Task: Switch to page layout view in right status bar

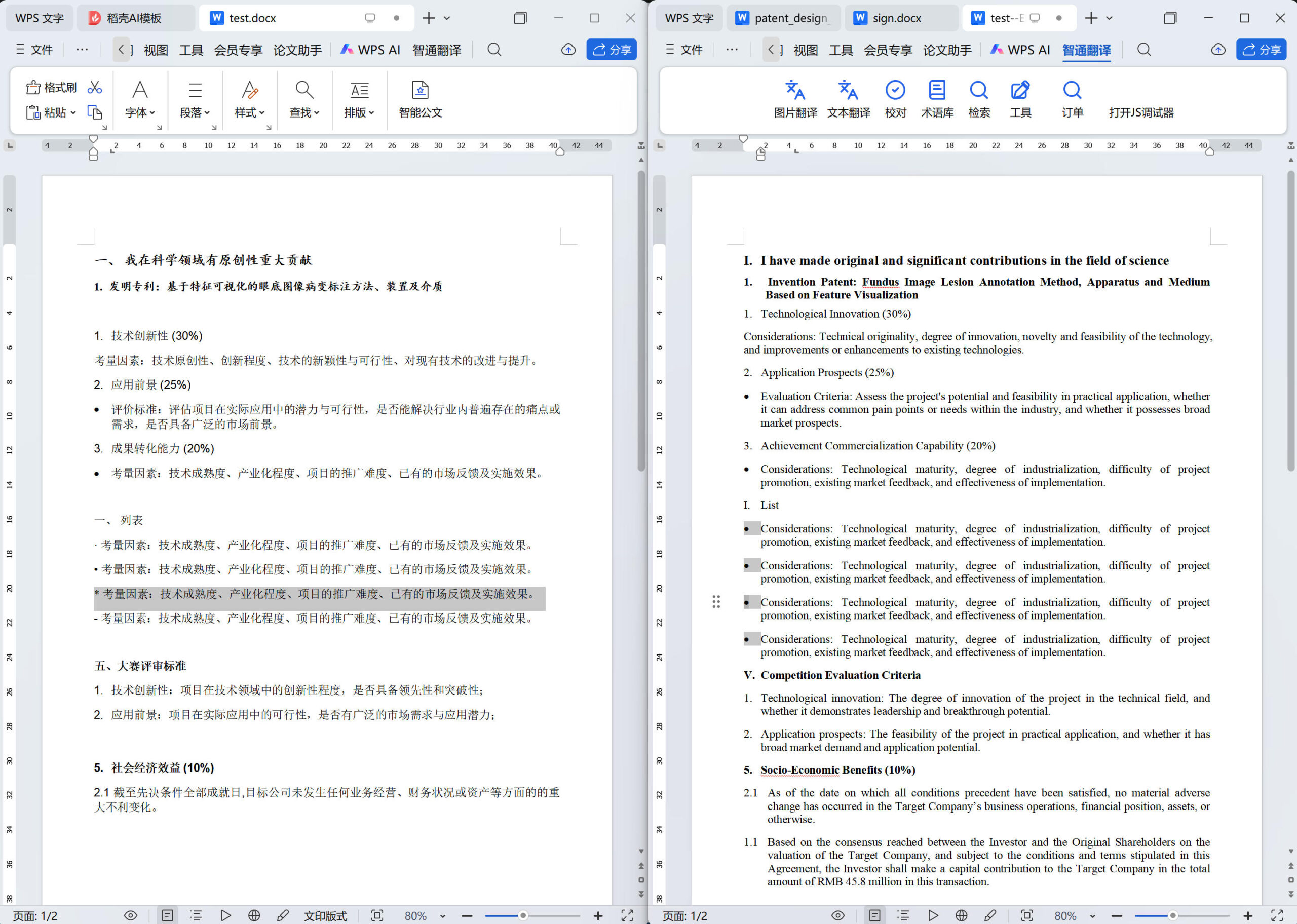Action: pos(874,915)
